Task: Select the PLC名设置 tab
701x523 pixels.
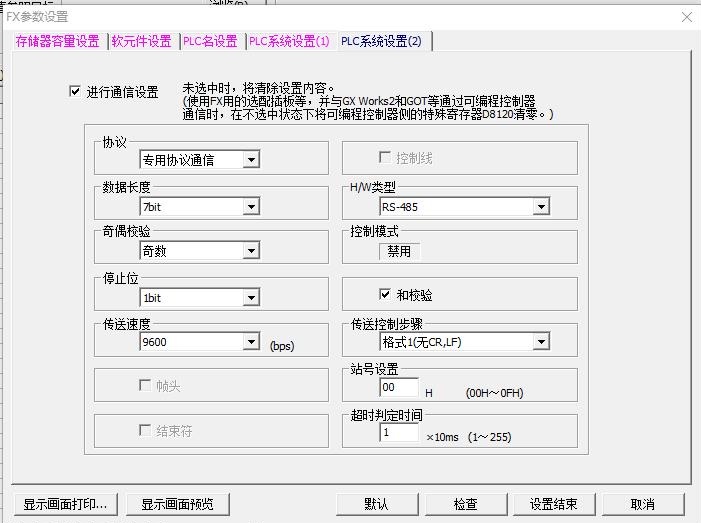Action: pyautogui.click(x=210, y=41)
